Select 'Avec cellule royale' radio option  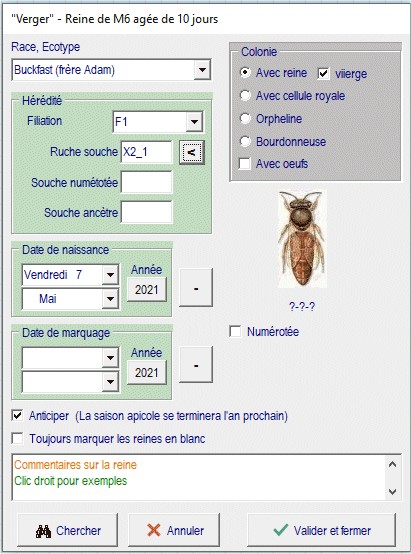click(x=245, y=95)
